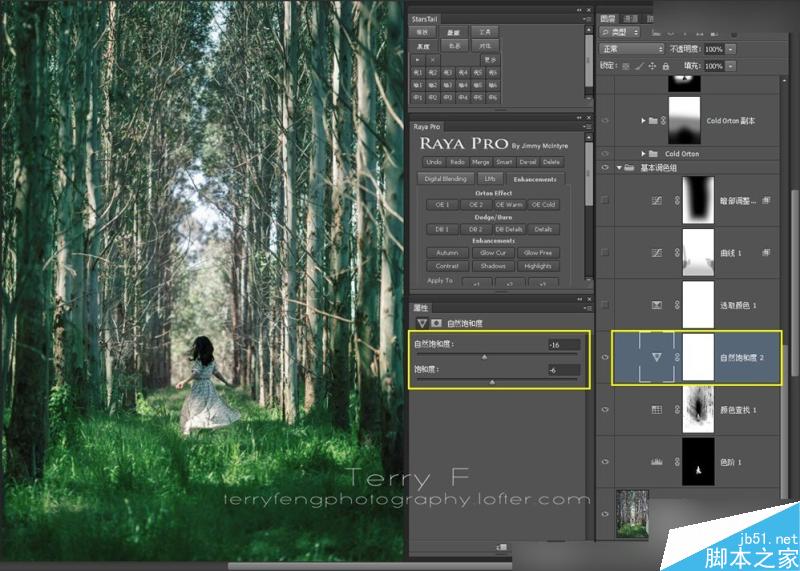Expand the Cold Orton 副本 group

point(643,121)
